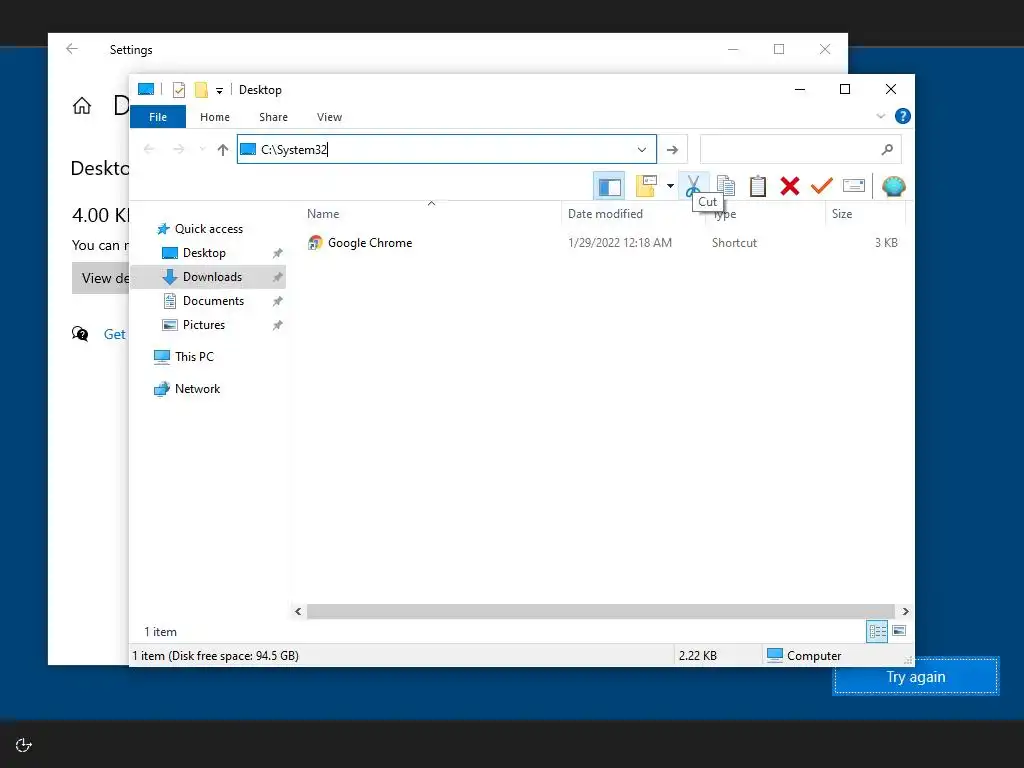
Task: Sort by the Date modified column header
Action: [x=632, y=214]
